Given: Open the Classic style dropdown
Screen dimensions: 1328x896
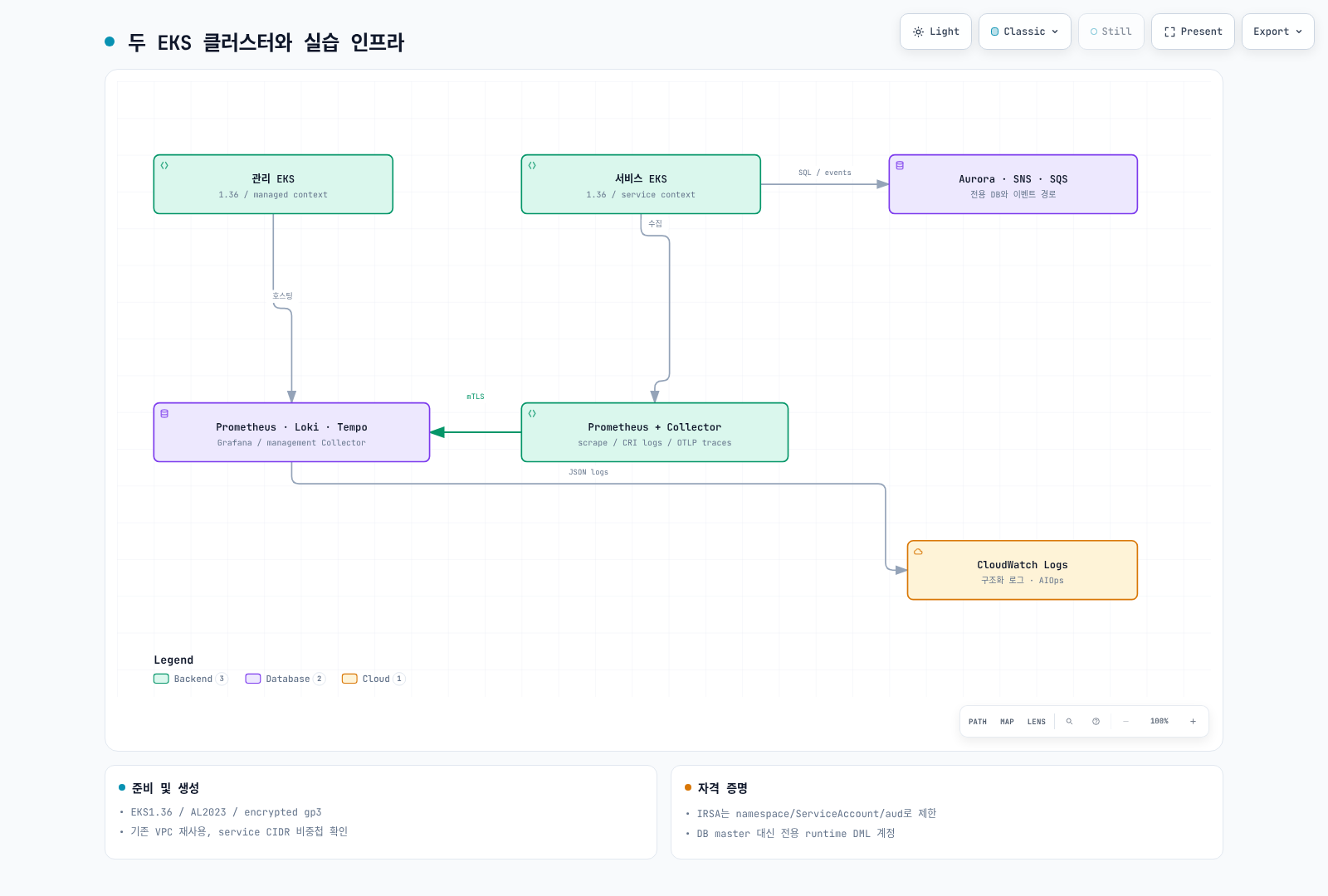Looking at the screenshot, I should 1025,32.
